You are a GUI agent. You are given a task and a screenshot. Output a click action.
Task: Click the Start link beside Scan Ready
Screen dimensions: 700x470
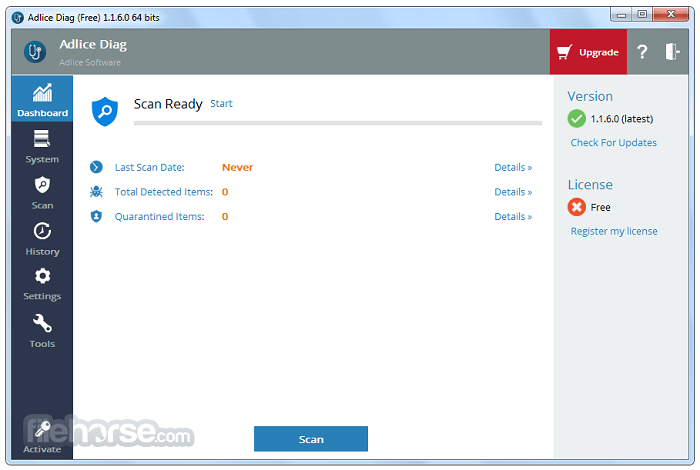[x=221, y=104]
